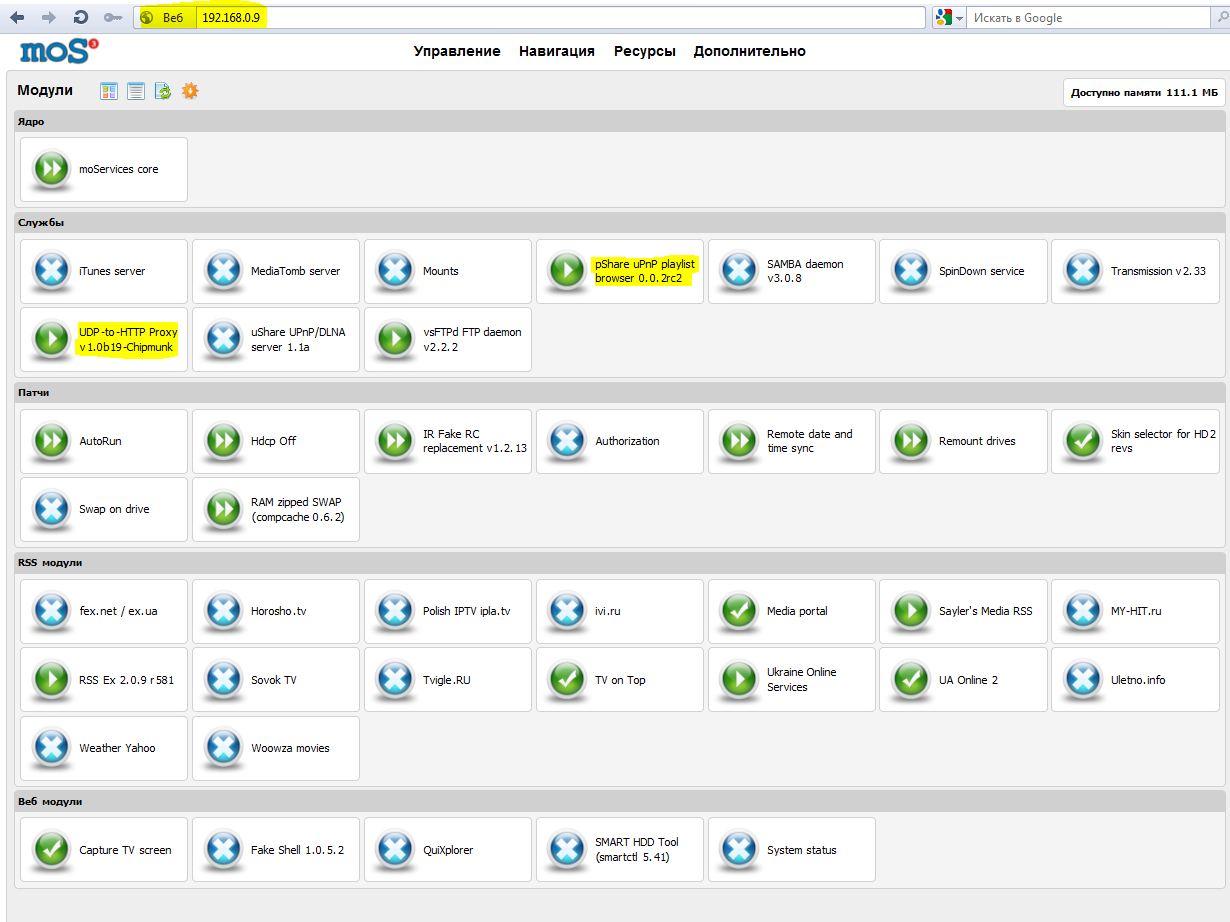Click the IR Fake RC replacement icon
This screenshot has width=1230, height=922.
pos(395,441)
